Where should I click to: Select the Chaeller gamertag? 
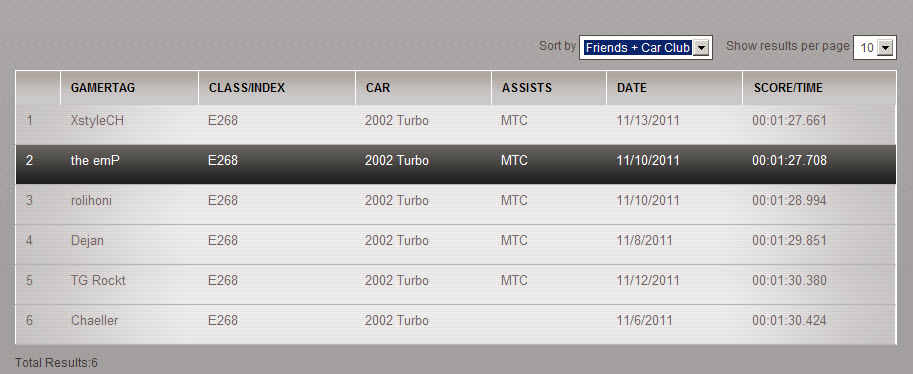pos(94,320)
